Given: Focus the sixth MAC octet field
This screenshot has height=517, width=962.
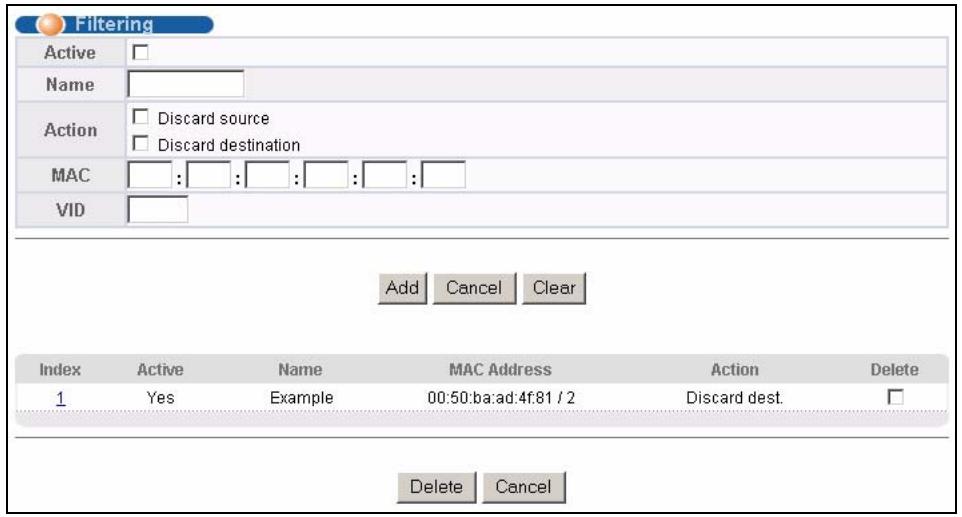Looking at the screenshot, I should (x=444, y=175).
